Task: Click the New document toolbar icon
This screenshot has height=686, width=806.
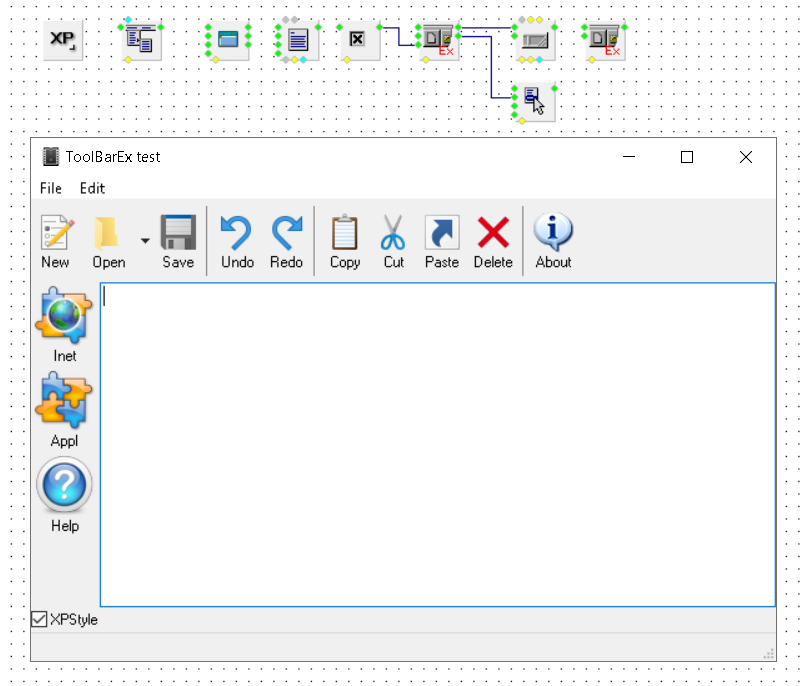Action: click(56, 233)
